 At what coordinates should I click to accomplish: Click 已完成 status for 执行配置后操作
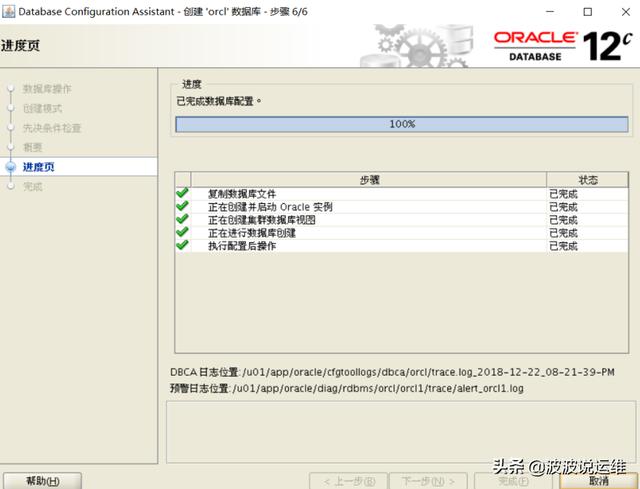pos(563,246)
